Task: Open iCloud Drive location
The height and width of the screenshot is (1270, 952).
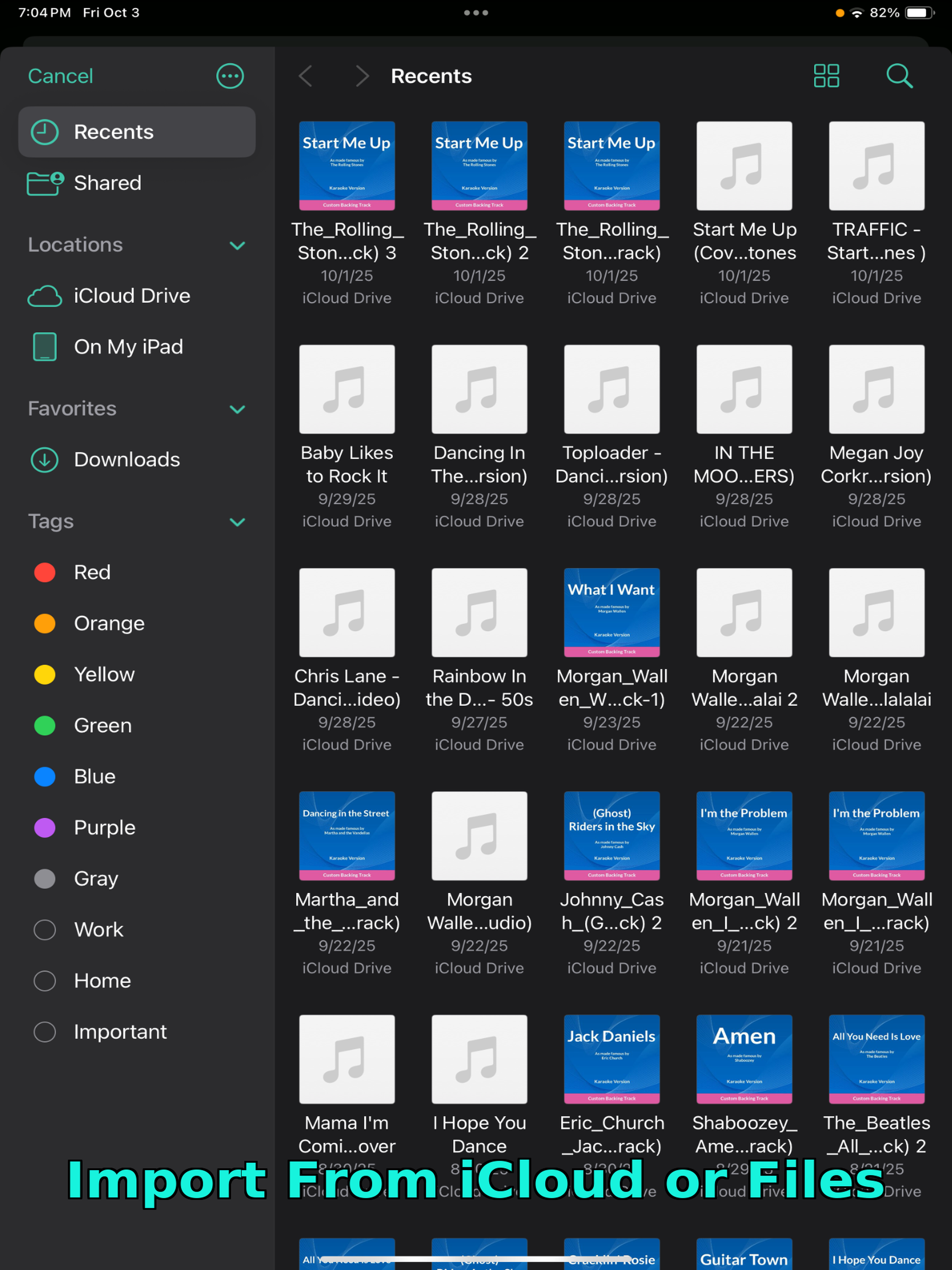Action: 137,296
